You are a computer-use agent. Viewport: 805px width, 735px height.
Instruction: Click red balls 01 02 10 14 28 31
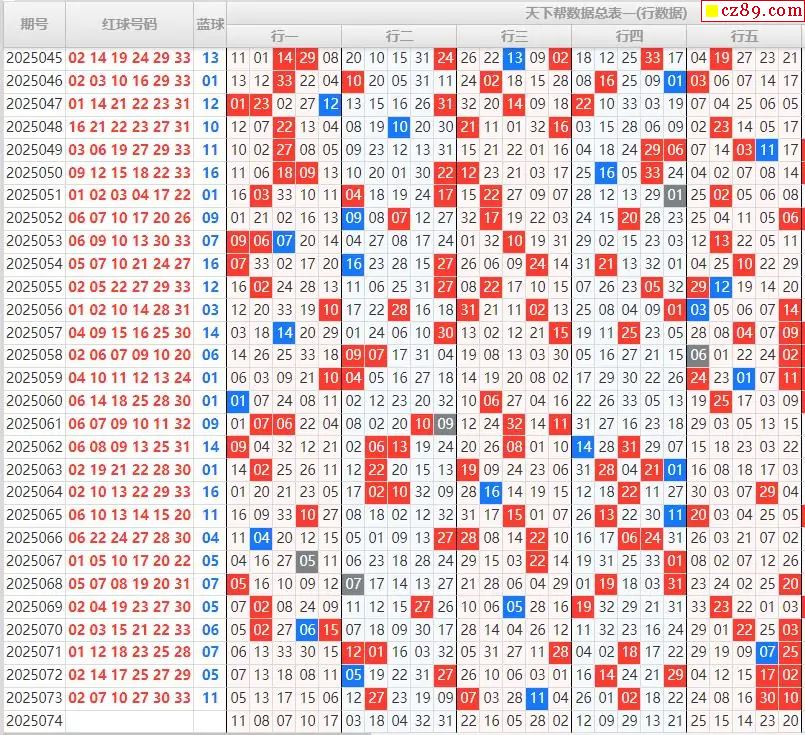(129, 310)
